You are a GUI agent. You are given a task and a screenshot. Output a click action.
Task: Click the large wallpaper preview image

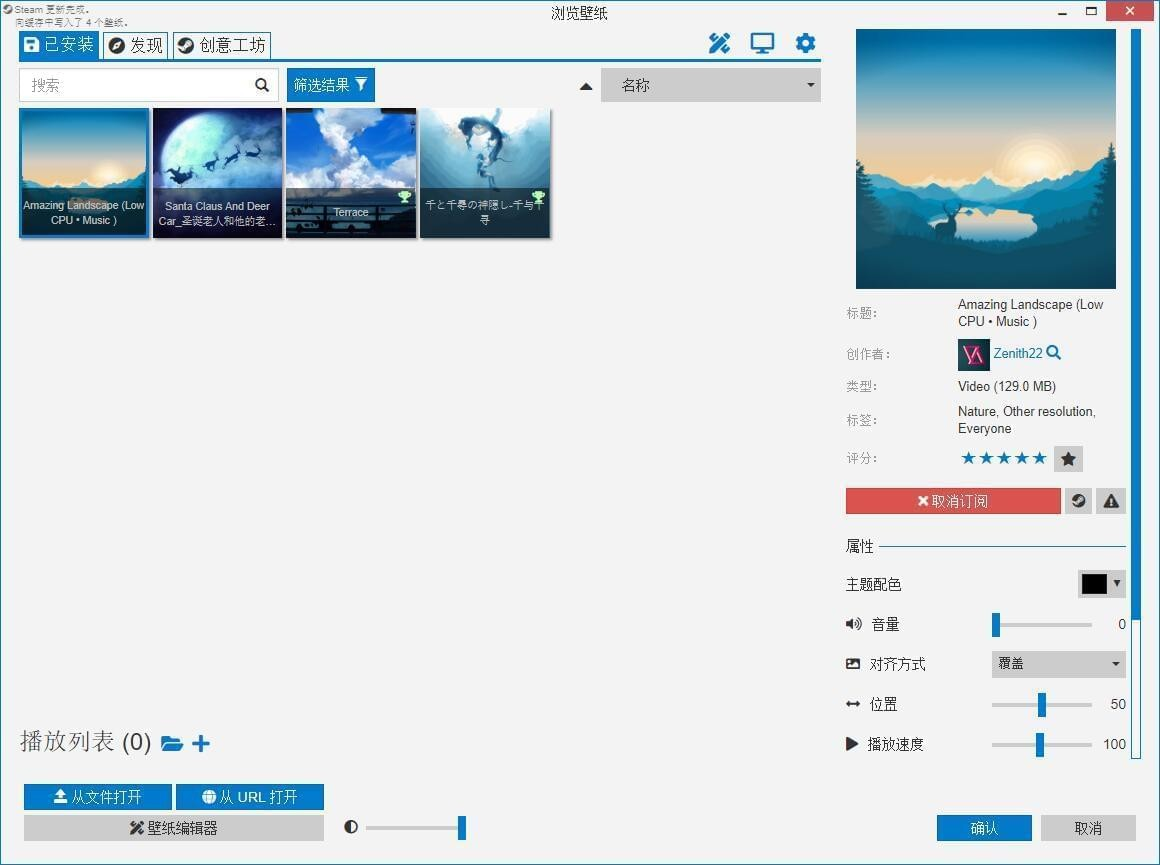[x=985, y=159]
